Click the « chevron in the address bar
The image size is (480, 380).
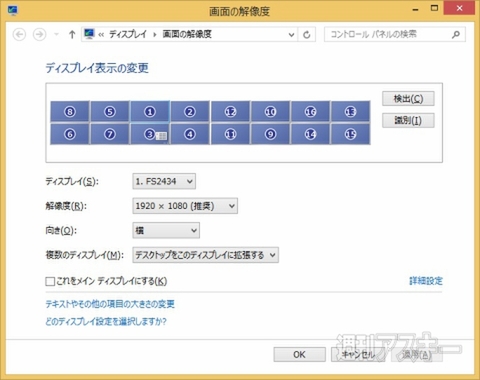(x=101, y=34)
